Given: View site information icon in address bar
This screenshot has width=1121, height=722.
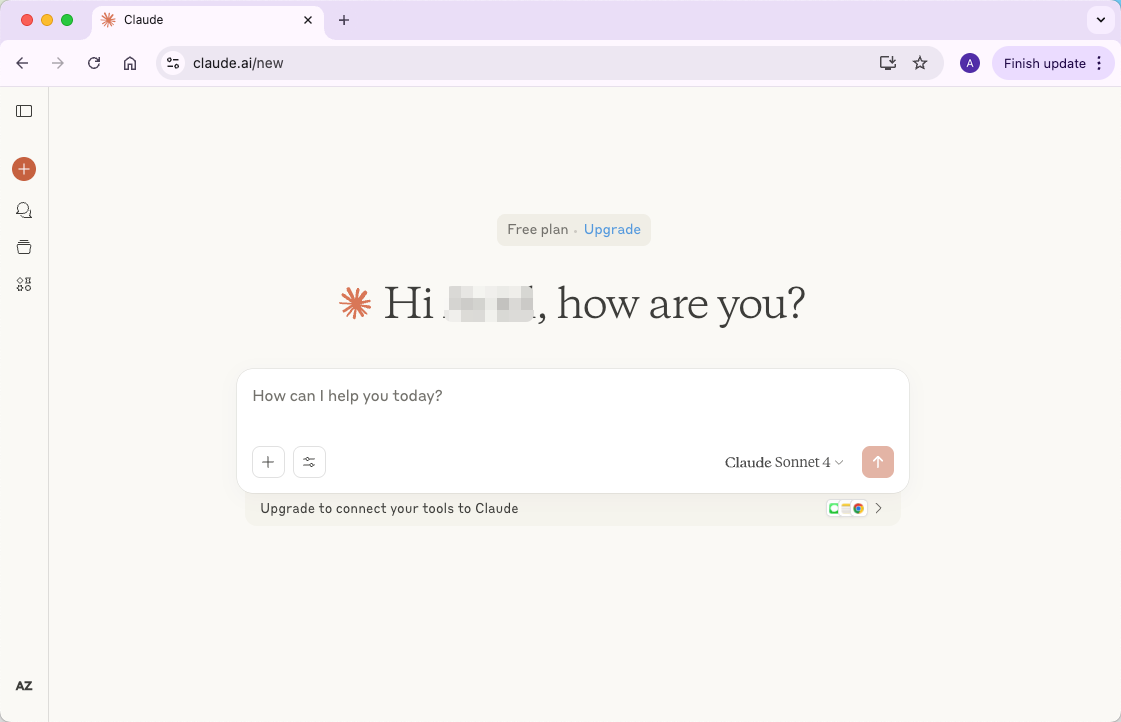Looking at the screenshot, I should tap(173, 63).
